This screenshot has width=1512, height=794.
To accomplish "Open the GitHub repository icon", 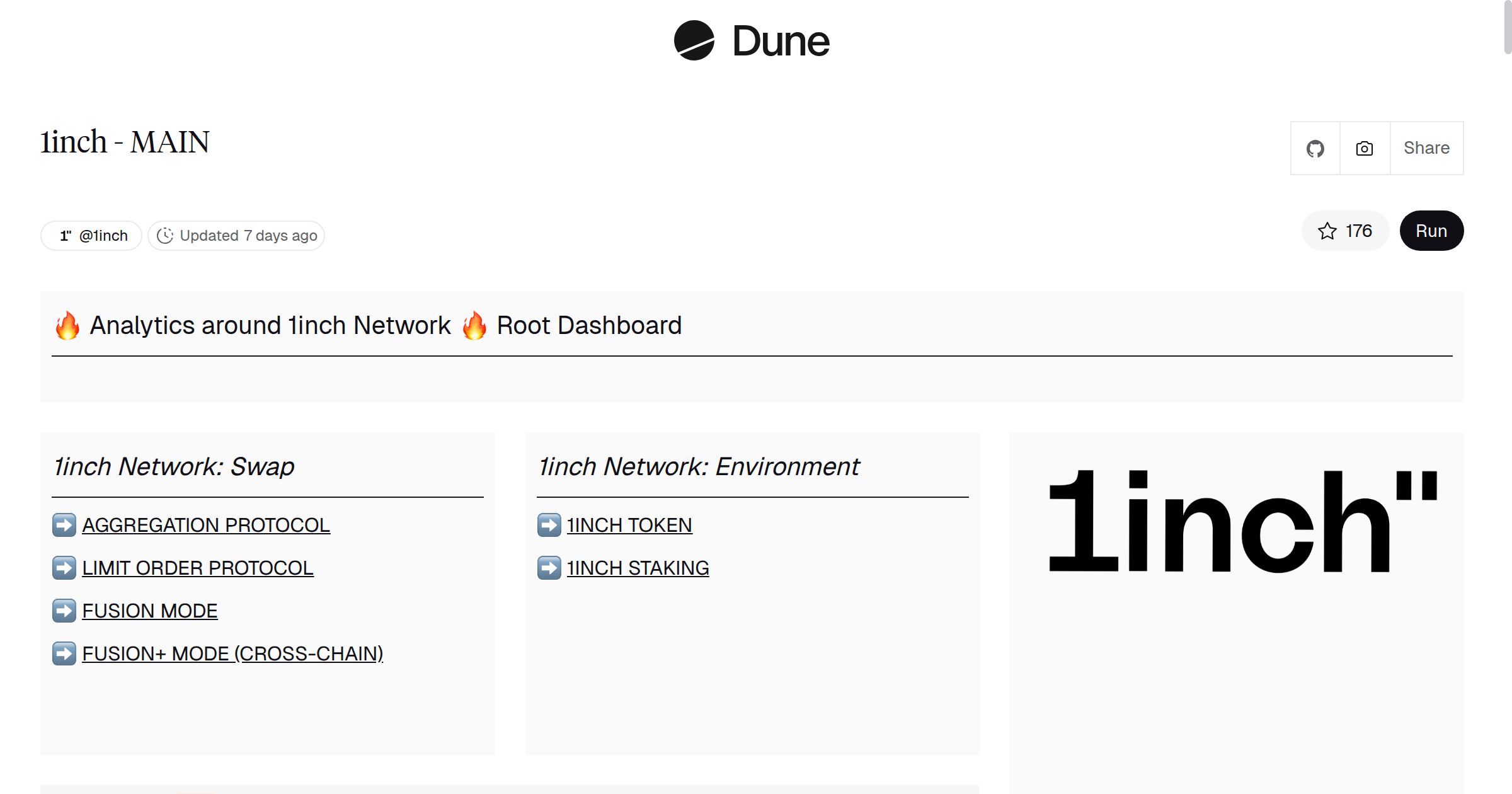I will [1315, 149].
